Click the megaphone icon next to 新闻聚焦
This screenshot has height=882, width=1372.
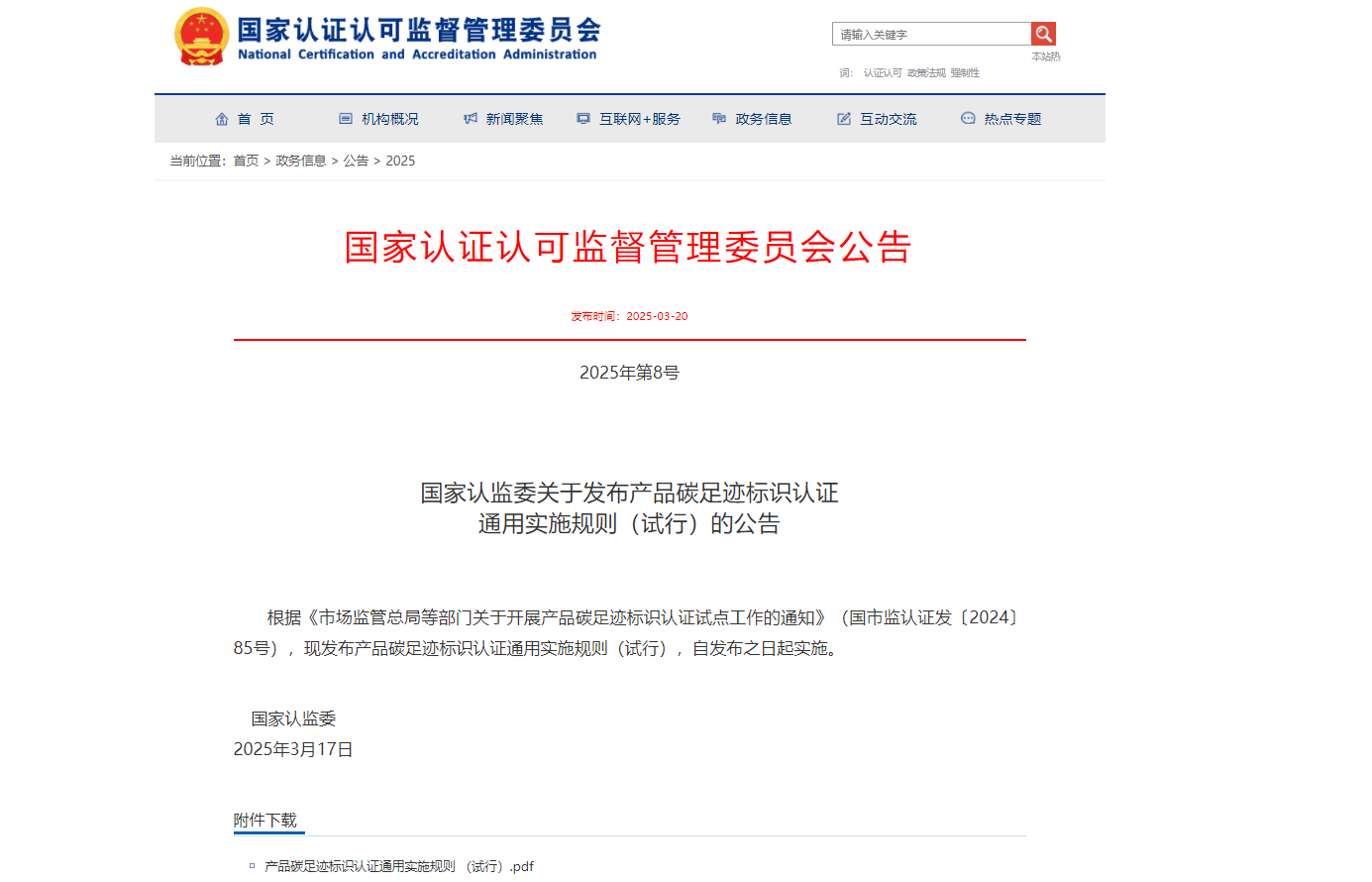point(470,118)
